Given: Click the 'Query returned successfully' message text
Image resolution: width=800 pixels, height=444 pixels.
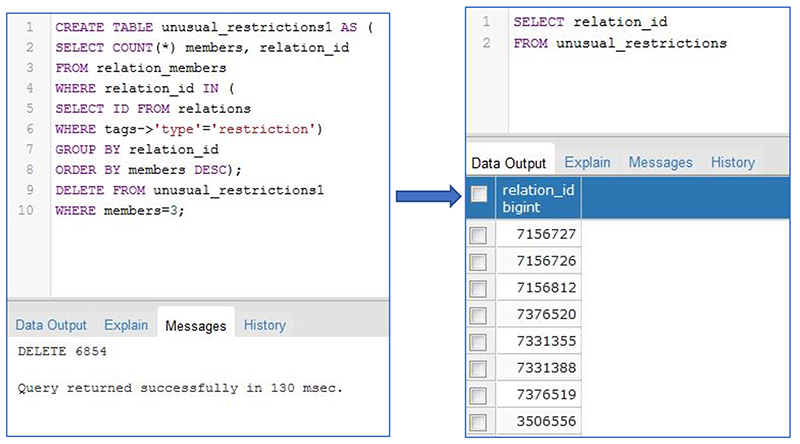Looking at the screenshot, I should [180, 388].
